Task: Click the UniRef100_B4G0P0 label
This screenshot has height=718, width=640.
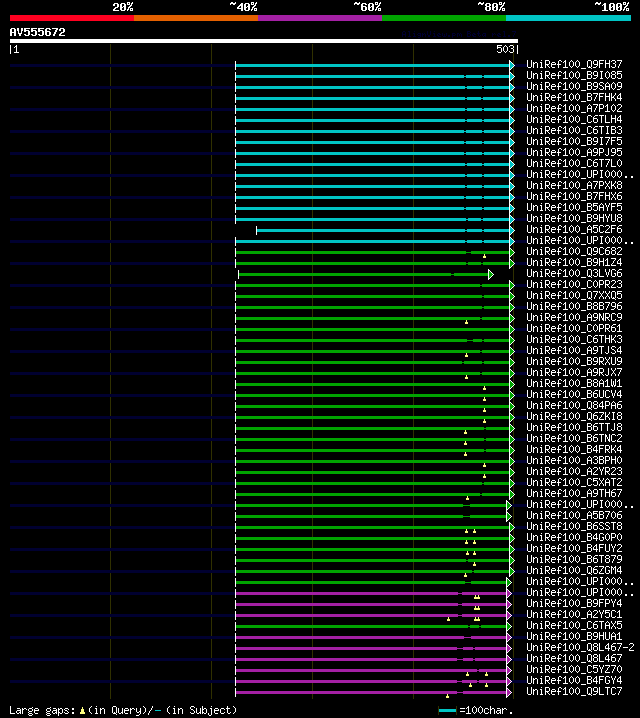Action: (574, 537)
